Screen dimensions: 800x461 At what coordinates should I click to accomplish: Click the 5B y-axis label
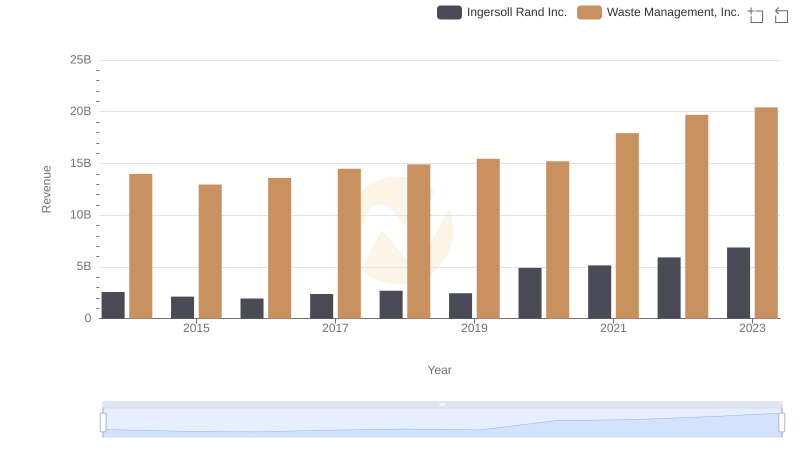coord(84,266)
